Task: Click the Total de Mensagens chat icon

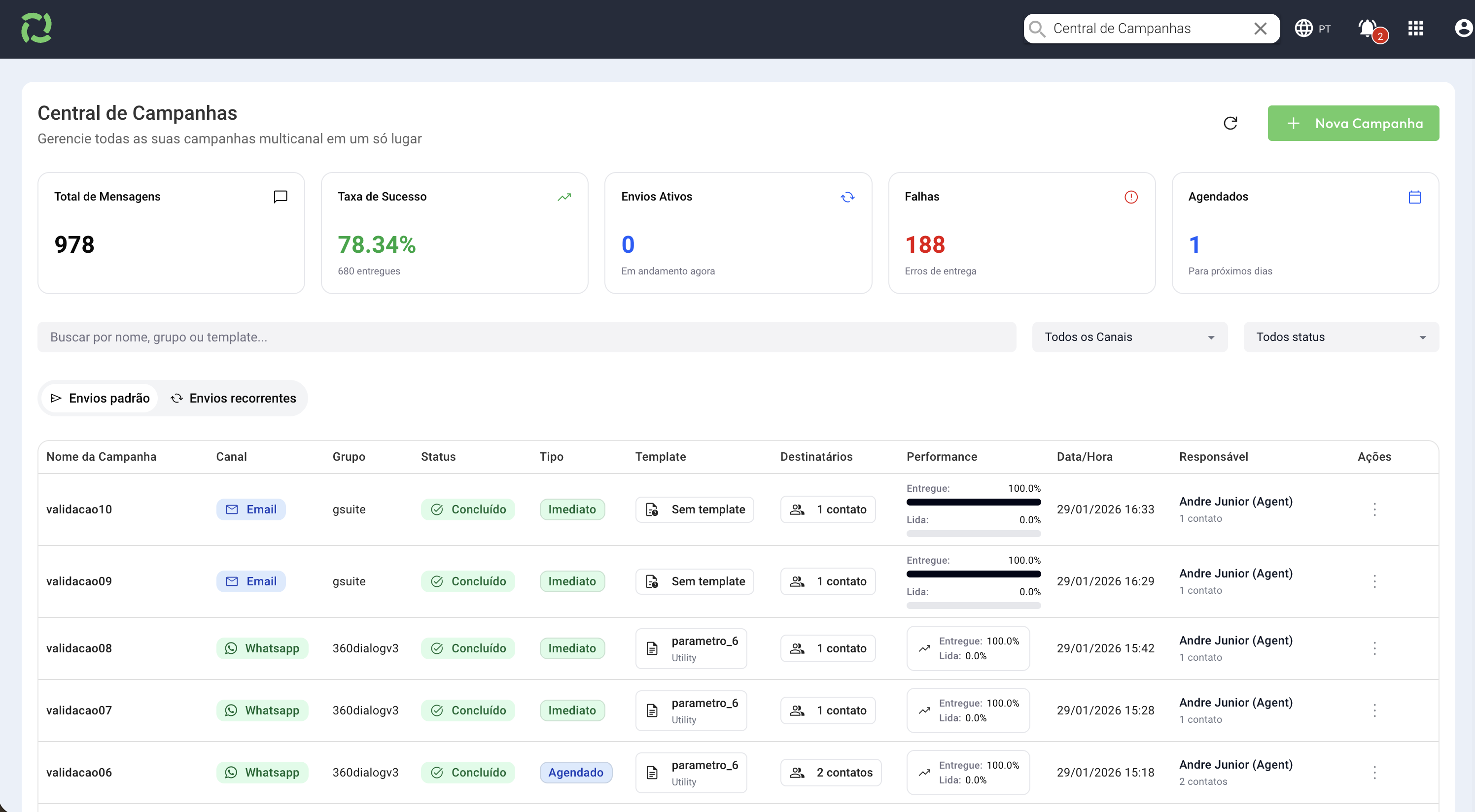Action: coord(281,197)
